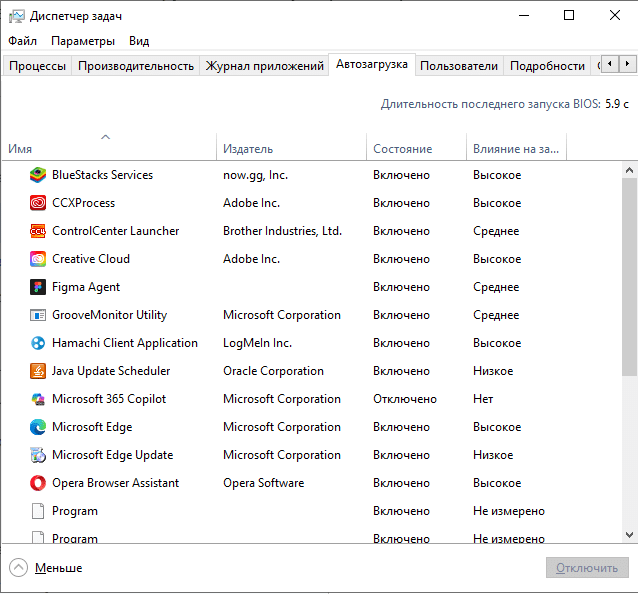Collapse details with the Меньше chevron

click(18, 568)
